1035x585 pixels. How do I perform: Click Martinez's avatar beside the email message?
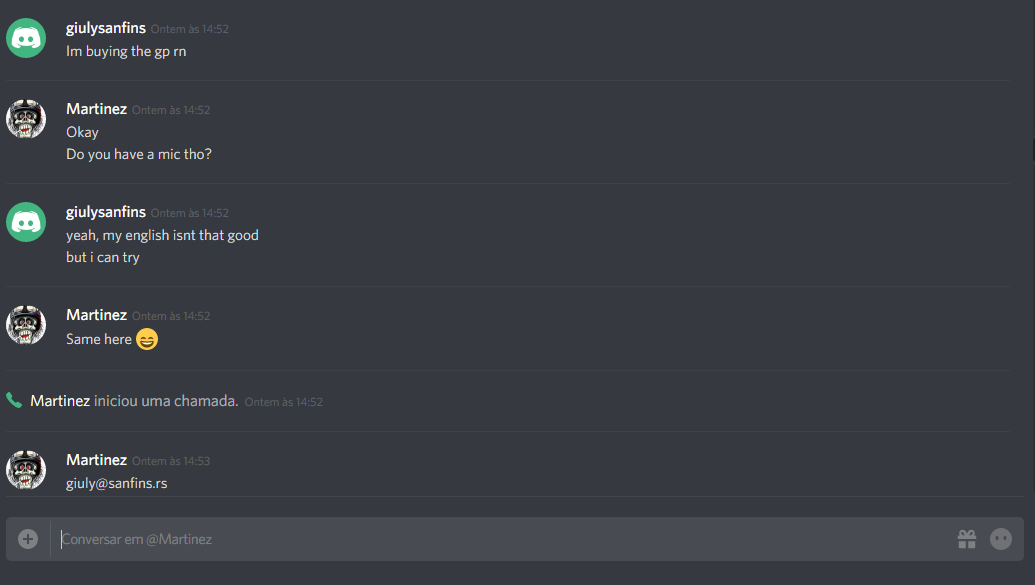(26, 469)
